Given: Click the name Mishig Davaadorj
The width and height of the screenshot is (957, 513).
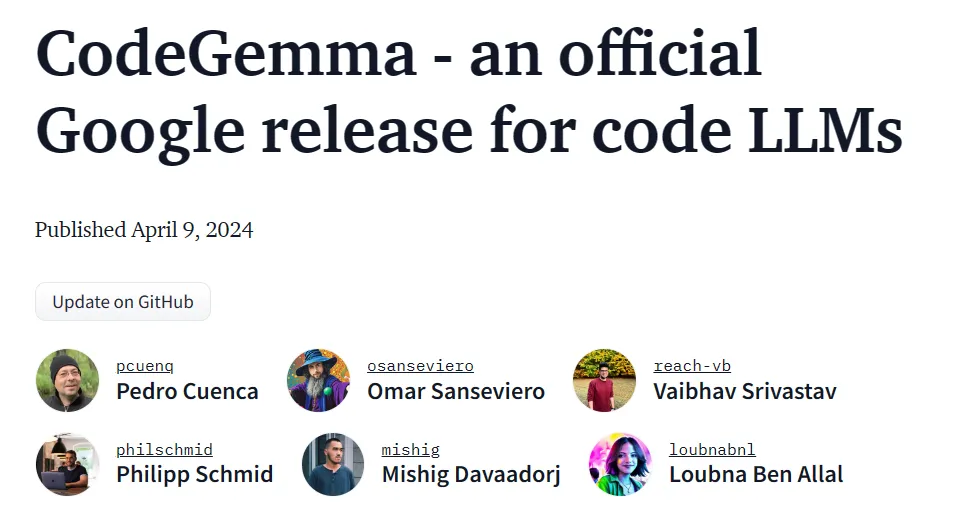Looking at the screenshot, I should 471,474.
